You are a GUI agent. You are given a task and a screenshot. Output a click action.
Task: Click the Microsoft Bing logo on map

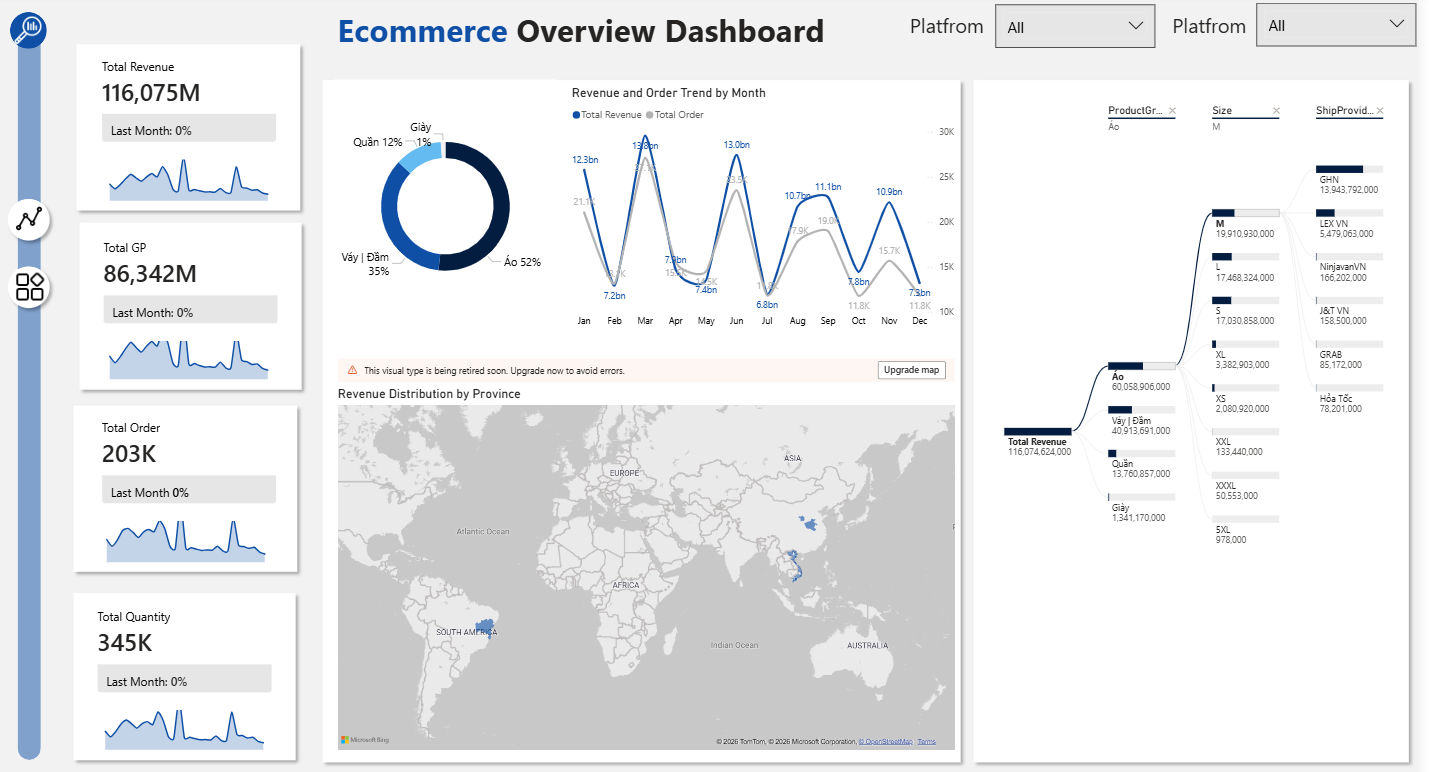point(363,740)
